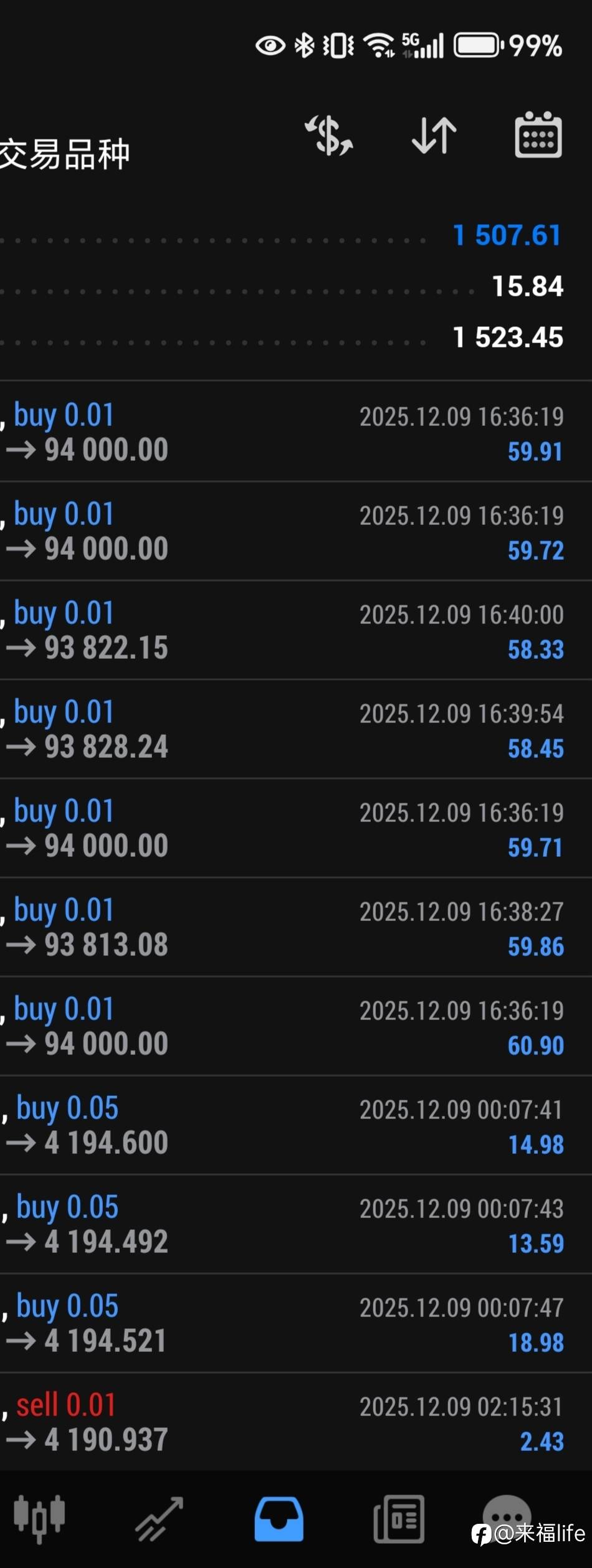Tap the 1 523.45 balance value
The height and width of the screenshot is (1568, 592).
coord(507,338)
